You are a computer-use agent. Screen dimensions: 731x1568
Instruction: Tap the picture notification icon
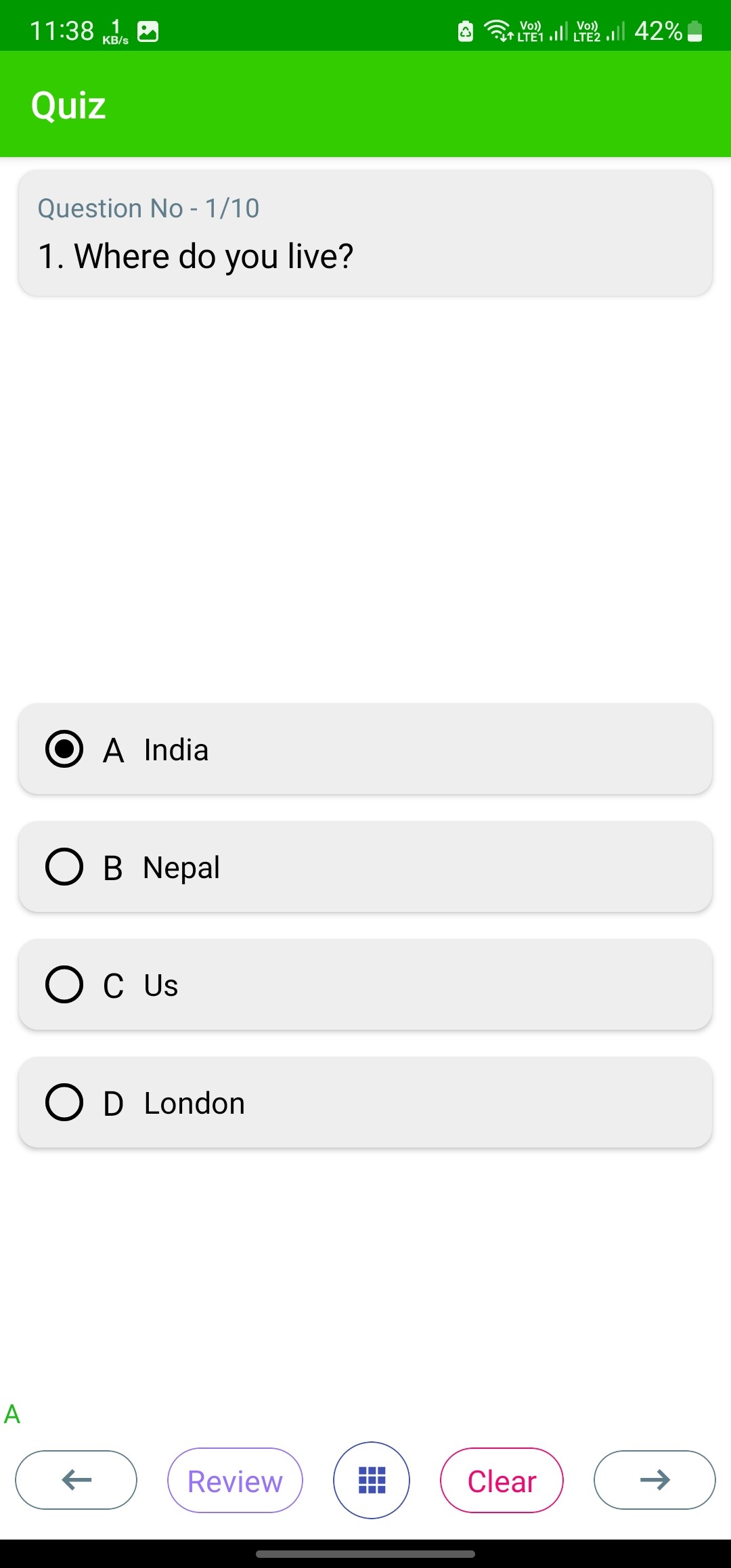[x=148, y=31]
